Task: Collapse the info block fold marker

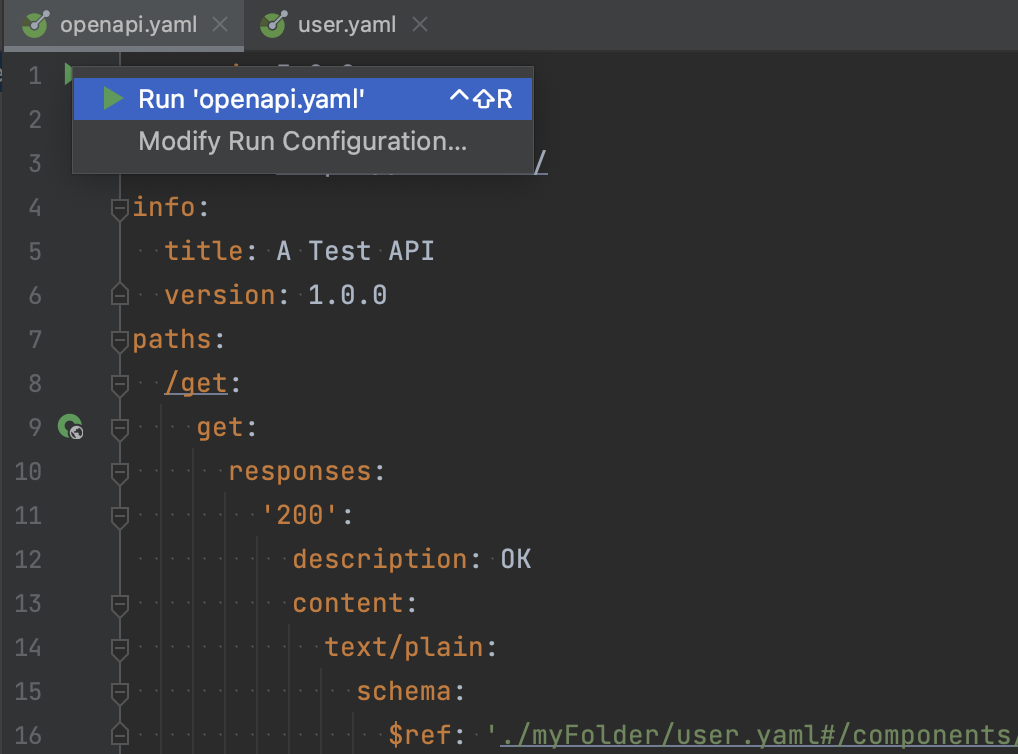Action: pos(119,209)
